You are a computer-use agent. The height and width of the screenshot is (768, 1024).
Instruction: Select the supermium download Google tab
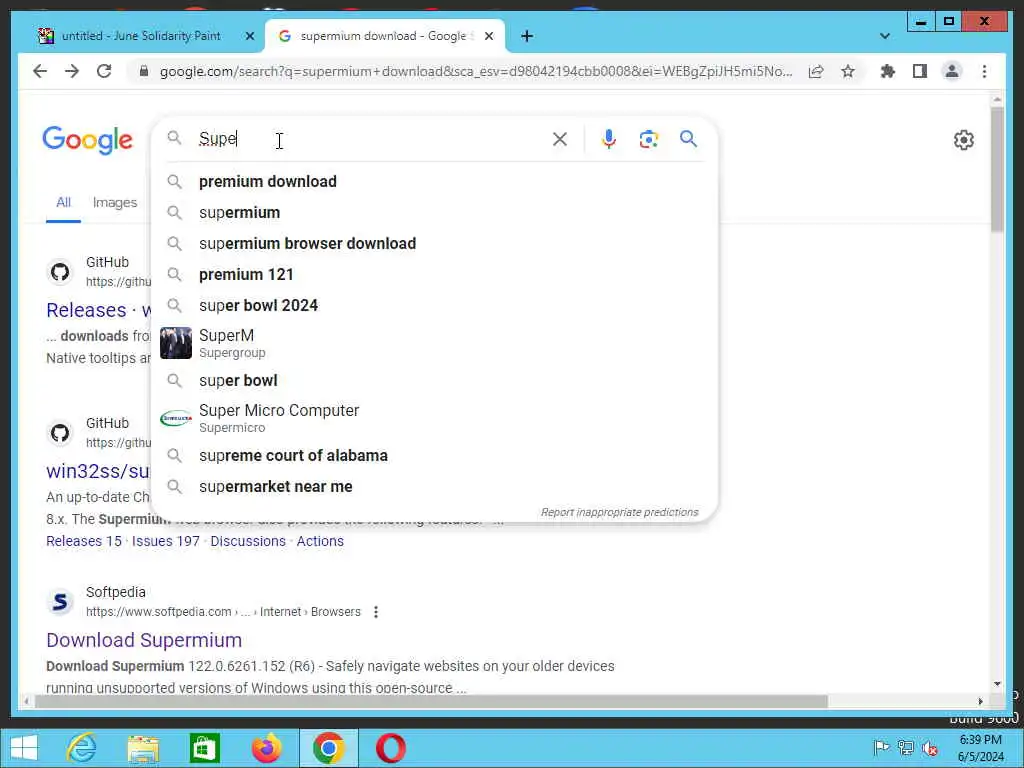[x=384, y=36]
